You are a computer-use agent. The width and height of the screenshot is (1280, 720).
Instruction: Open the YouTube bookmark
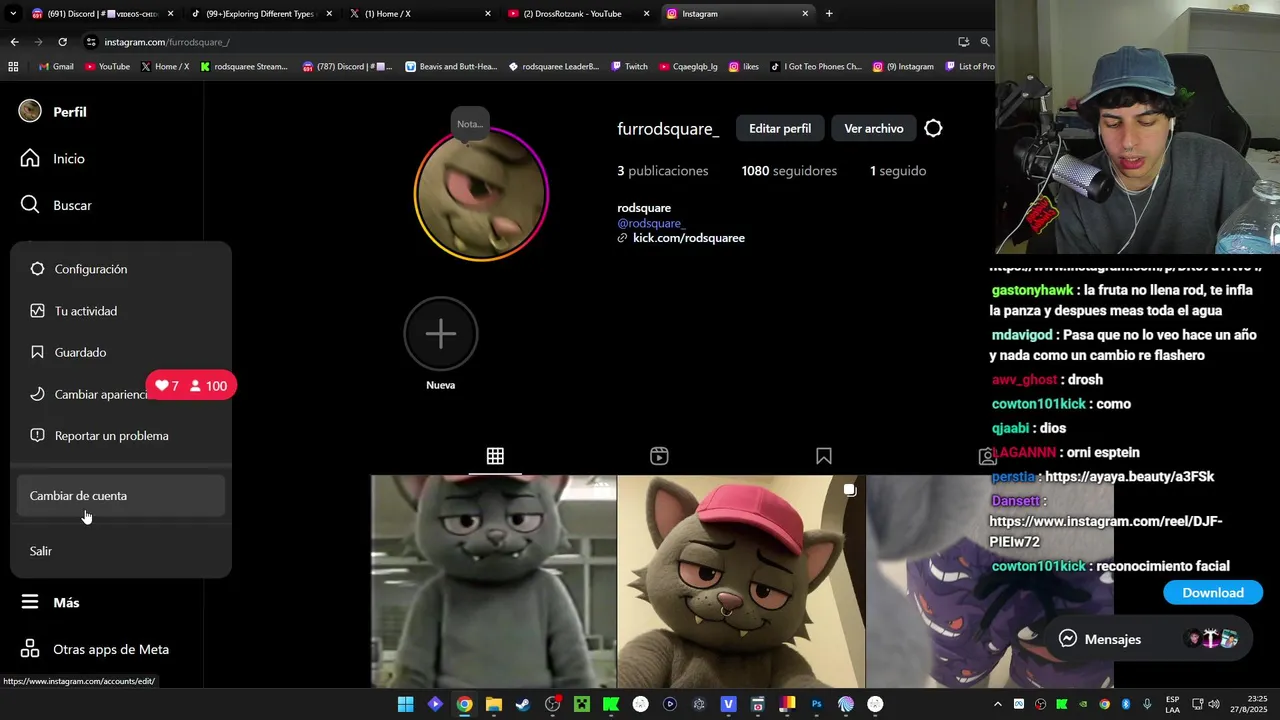pyautogui.click(x=107, y=67)
